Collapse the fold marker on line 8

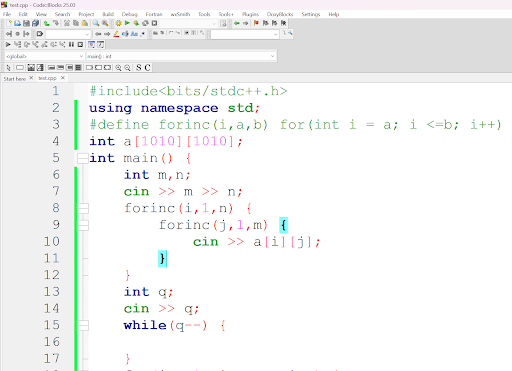click(83, 208)
